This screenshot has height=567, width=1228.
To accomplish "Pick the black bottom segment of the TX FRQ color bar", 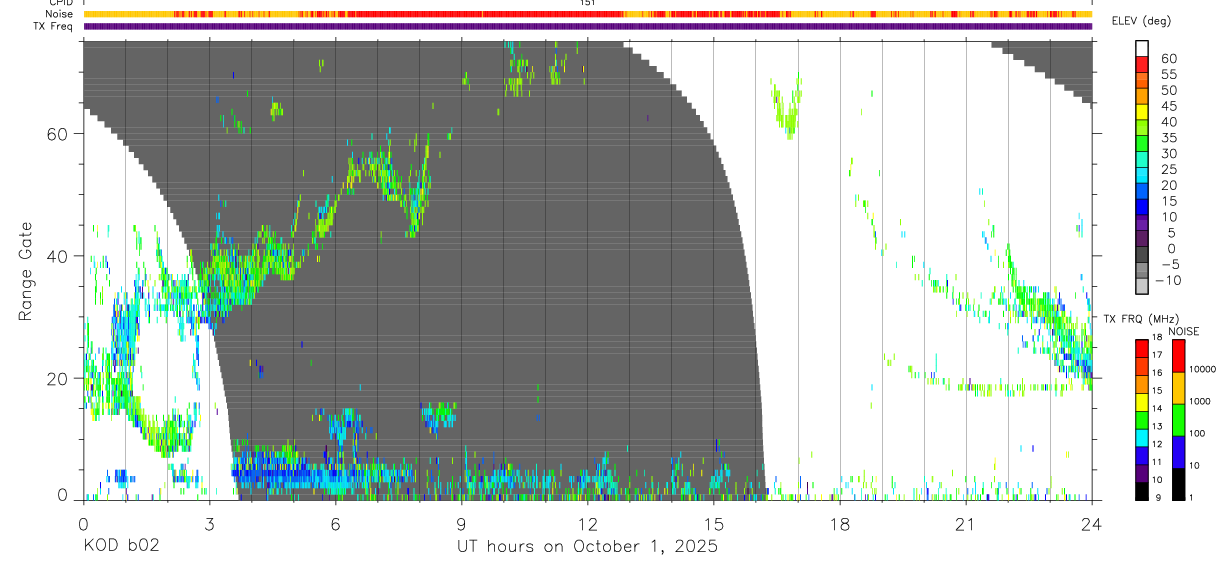I will pyautogui.click(x=1141, y=491).
